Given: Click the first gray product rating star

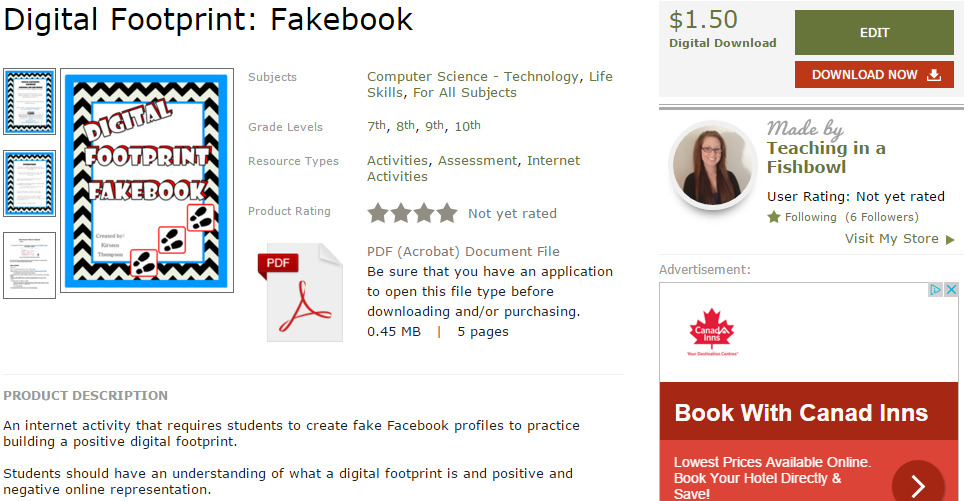Looking at the screenshot, I should tap(378, 213).
